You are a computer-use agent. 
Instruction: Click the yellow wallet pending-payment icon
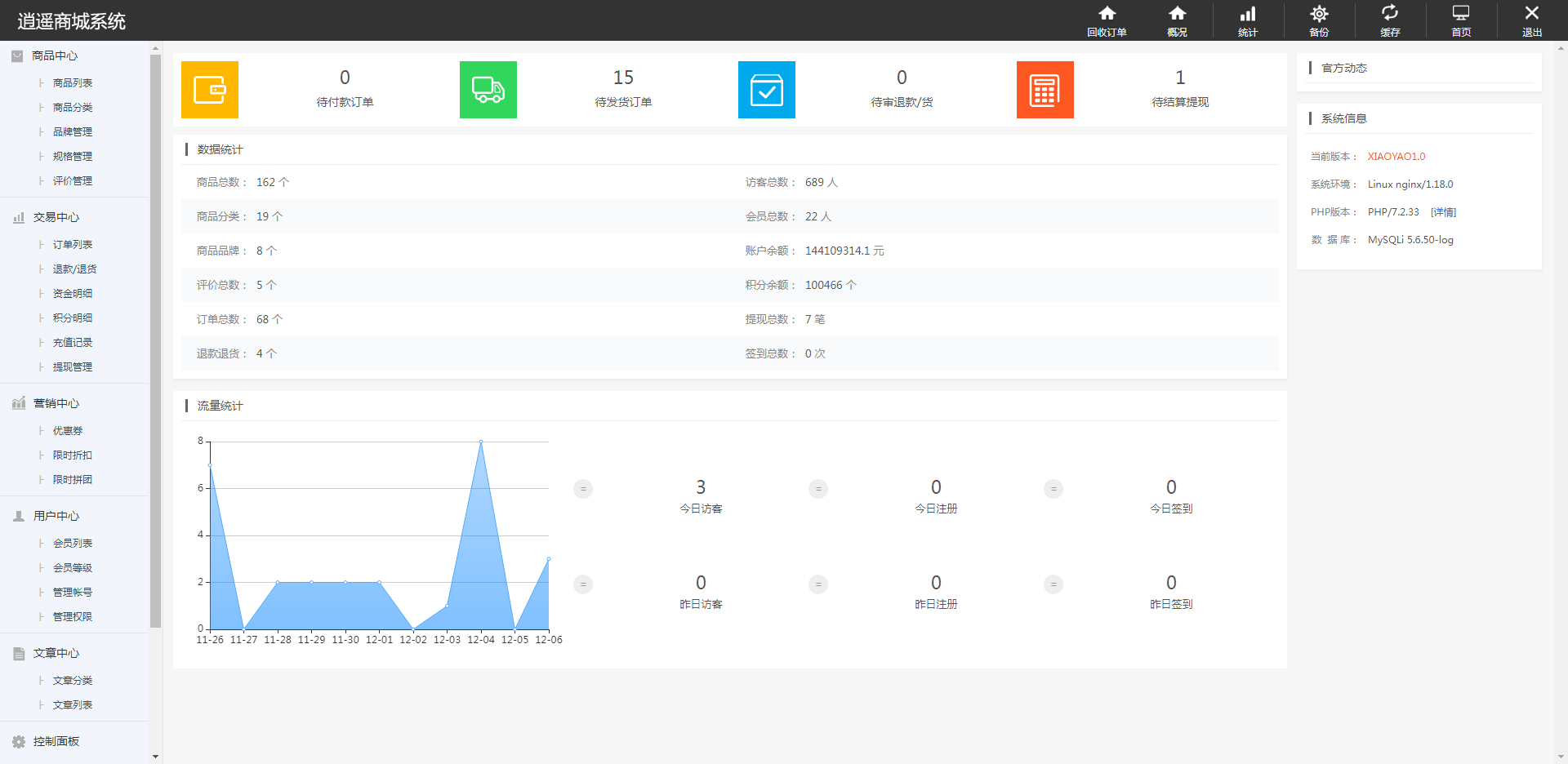click(210, 90)
